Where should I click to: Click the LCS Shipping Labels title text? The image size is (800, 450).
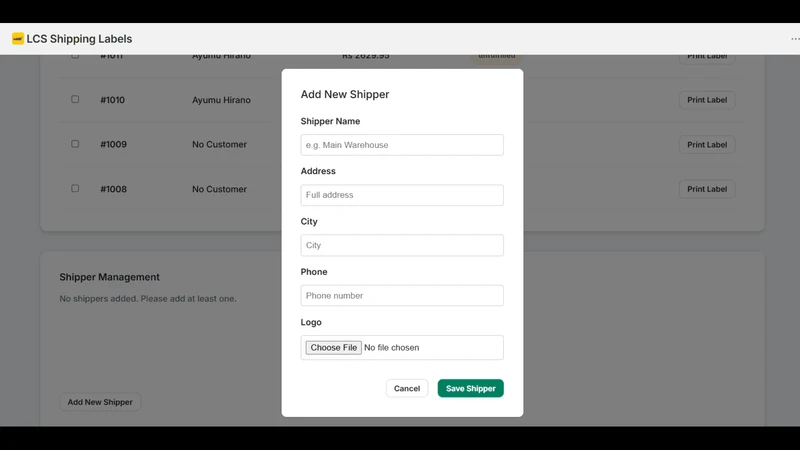pyautogui.click(x=79, y=39)
